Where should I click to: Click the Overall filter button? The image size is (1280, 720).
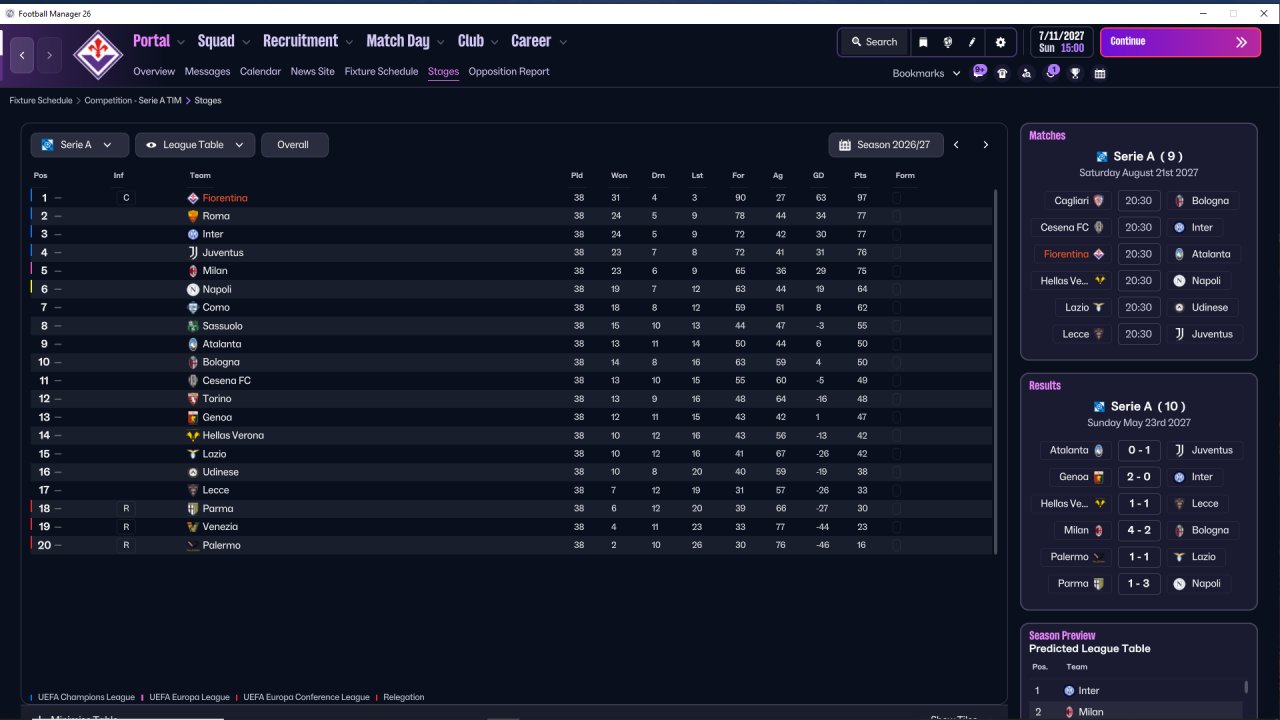[x=294, y=145]
